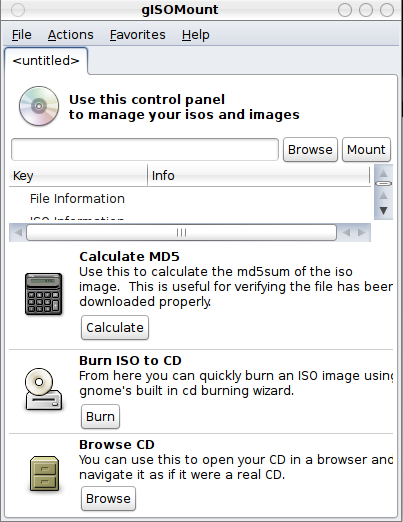Viewport: 403px width, 522px height.
Task: Click the top up arrow of the list scrollbar
Action: coord(384,173)
